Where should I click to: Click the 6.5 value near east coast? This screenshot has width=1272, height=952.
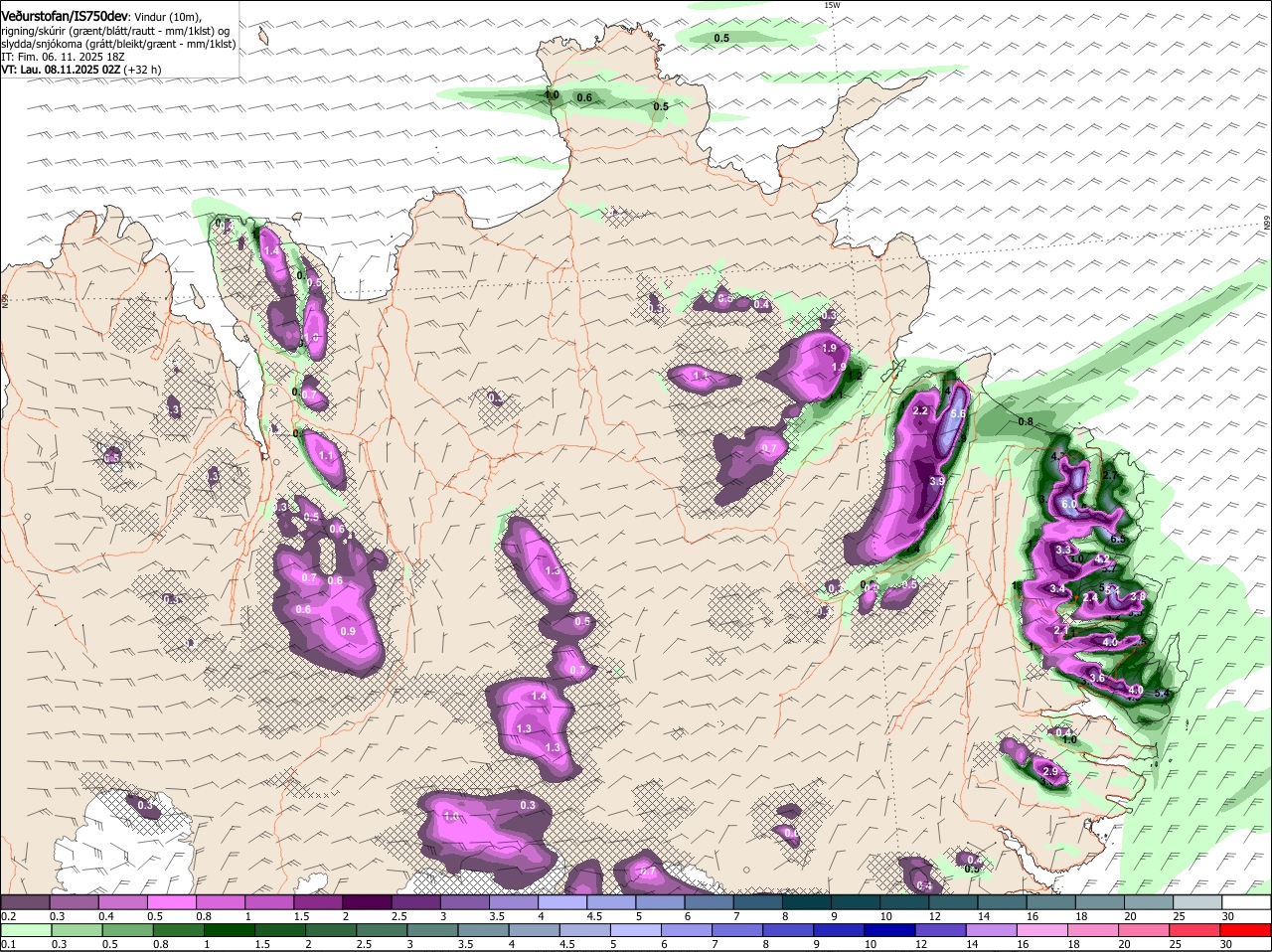tap(1117, 540)
